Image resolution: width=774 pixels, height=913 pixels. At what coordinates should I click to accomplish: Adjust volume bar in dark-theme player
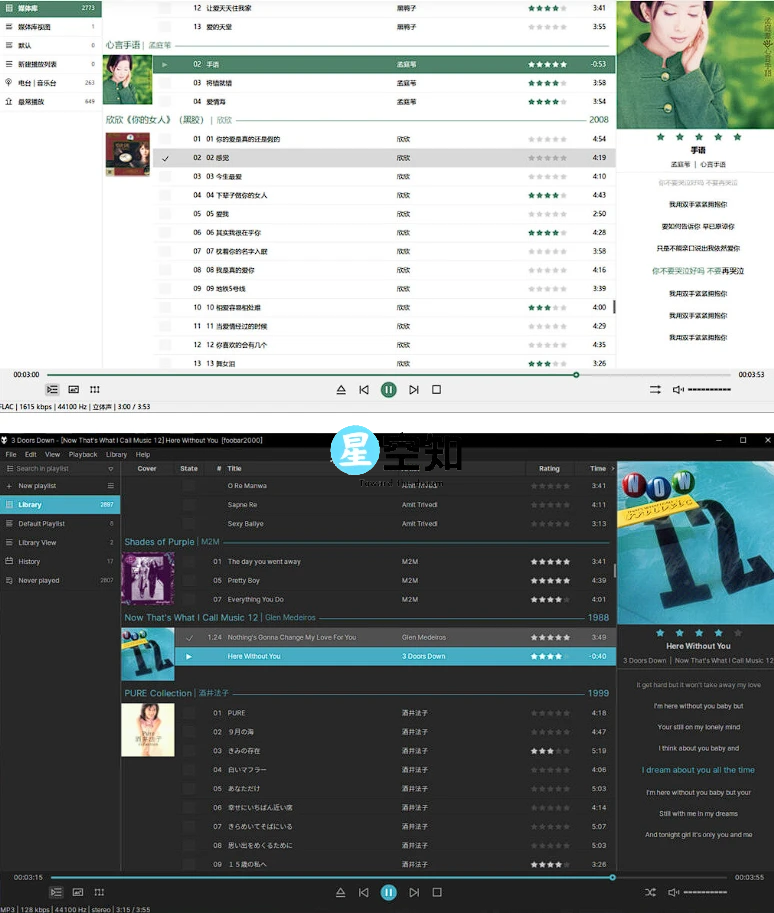(705, 892)
